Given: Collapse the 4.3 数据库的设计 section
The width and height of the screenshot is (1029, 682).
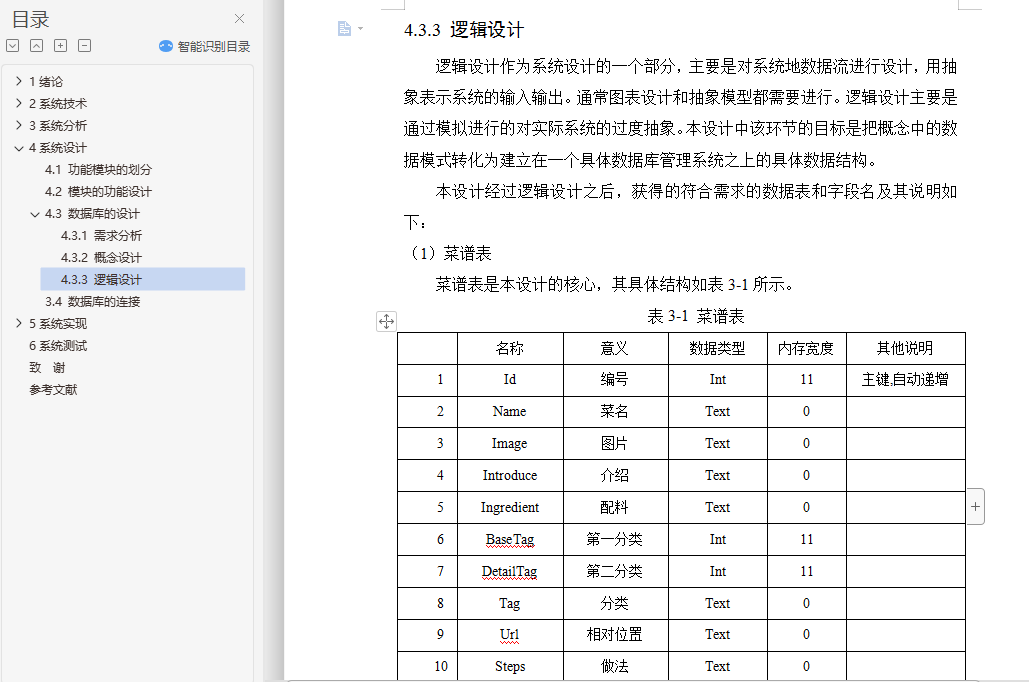Looking at the screenshot, I should click(35, 214).
